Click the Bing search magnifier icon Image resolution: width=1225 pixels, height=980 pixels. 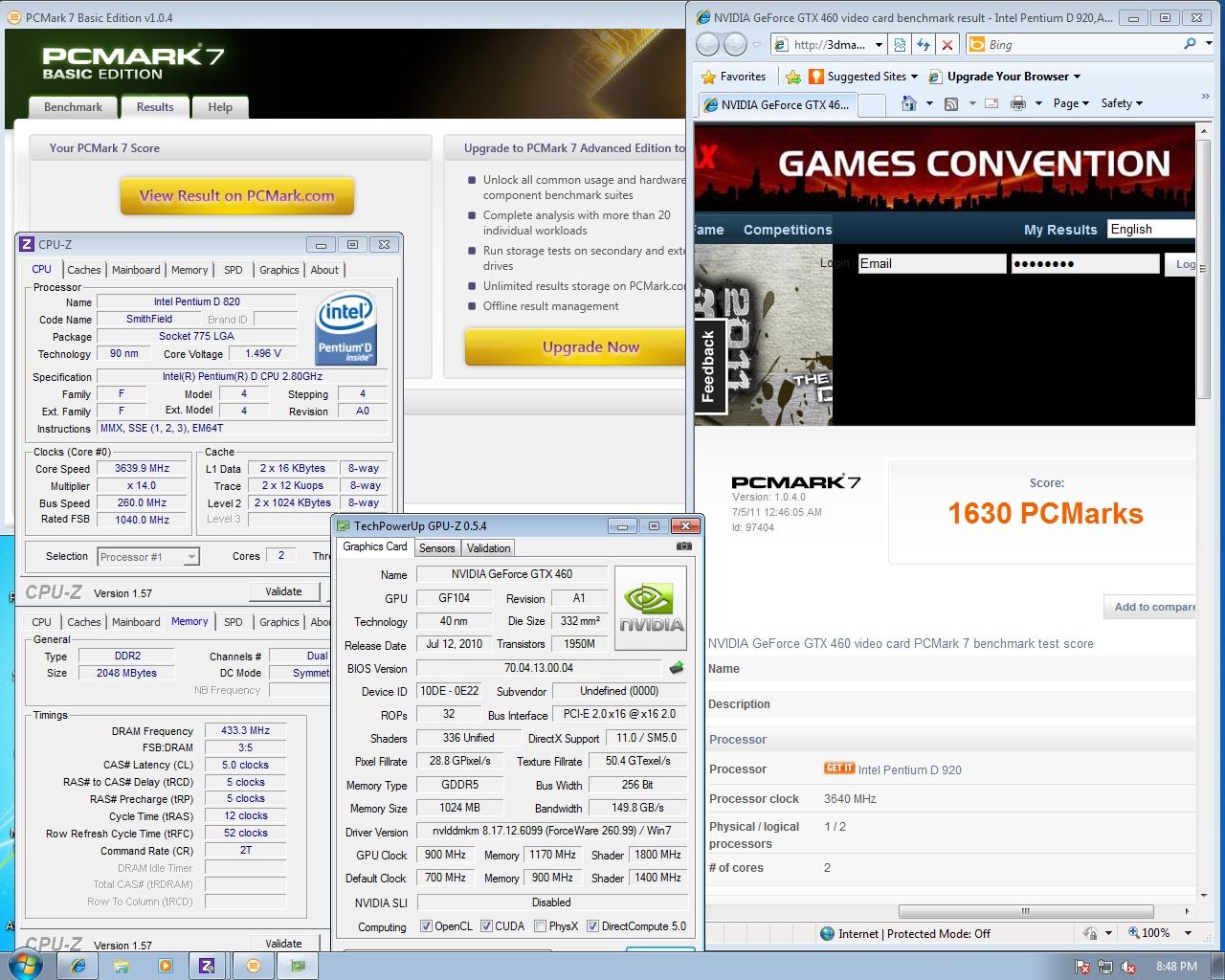click(x=1190, y=44)
